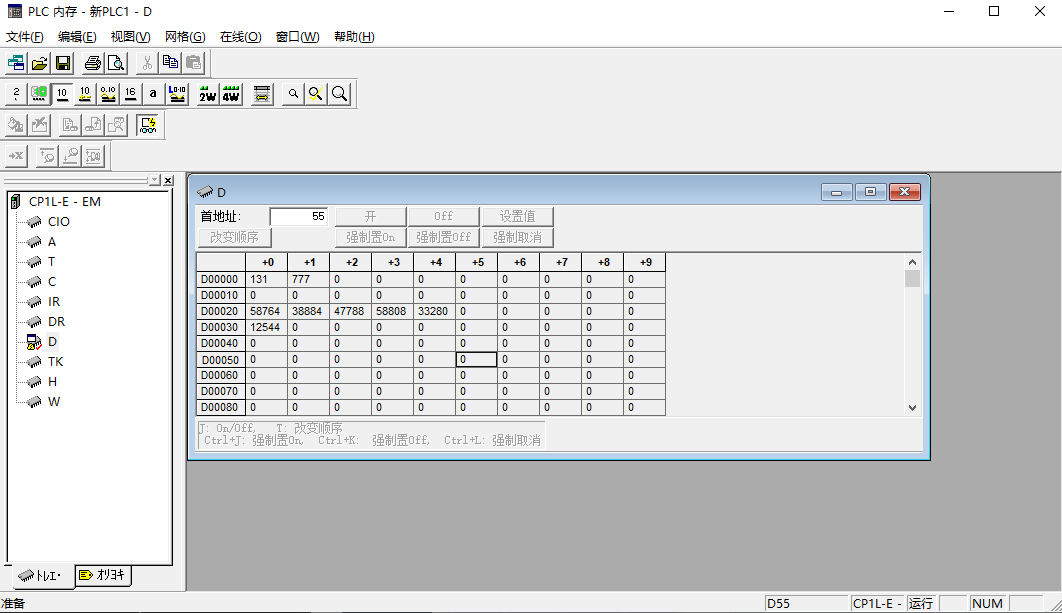Click the Save floppy disk icon
Screen dimensions: 1062x613
[x=63, y=63]
